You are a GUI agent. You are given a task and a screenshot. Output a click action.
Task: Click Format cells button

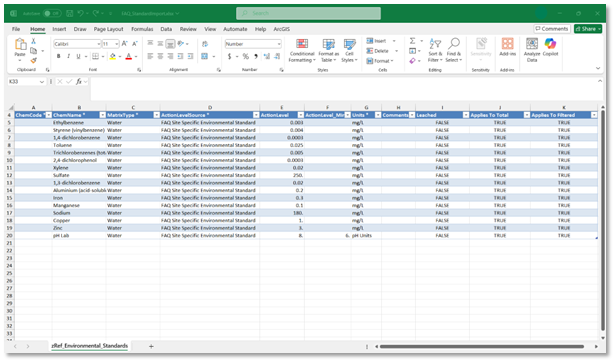pos(380,61)
